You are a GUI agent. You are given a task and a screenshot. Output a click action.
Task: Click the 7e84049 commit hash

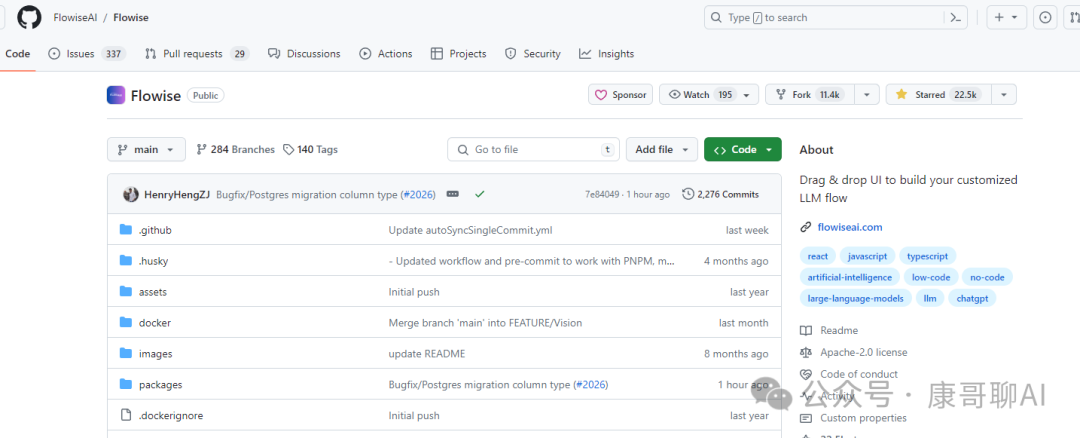[x=601, y=195]
